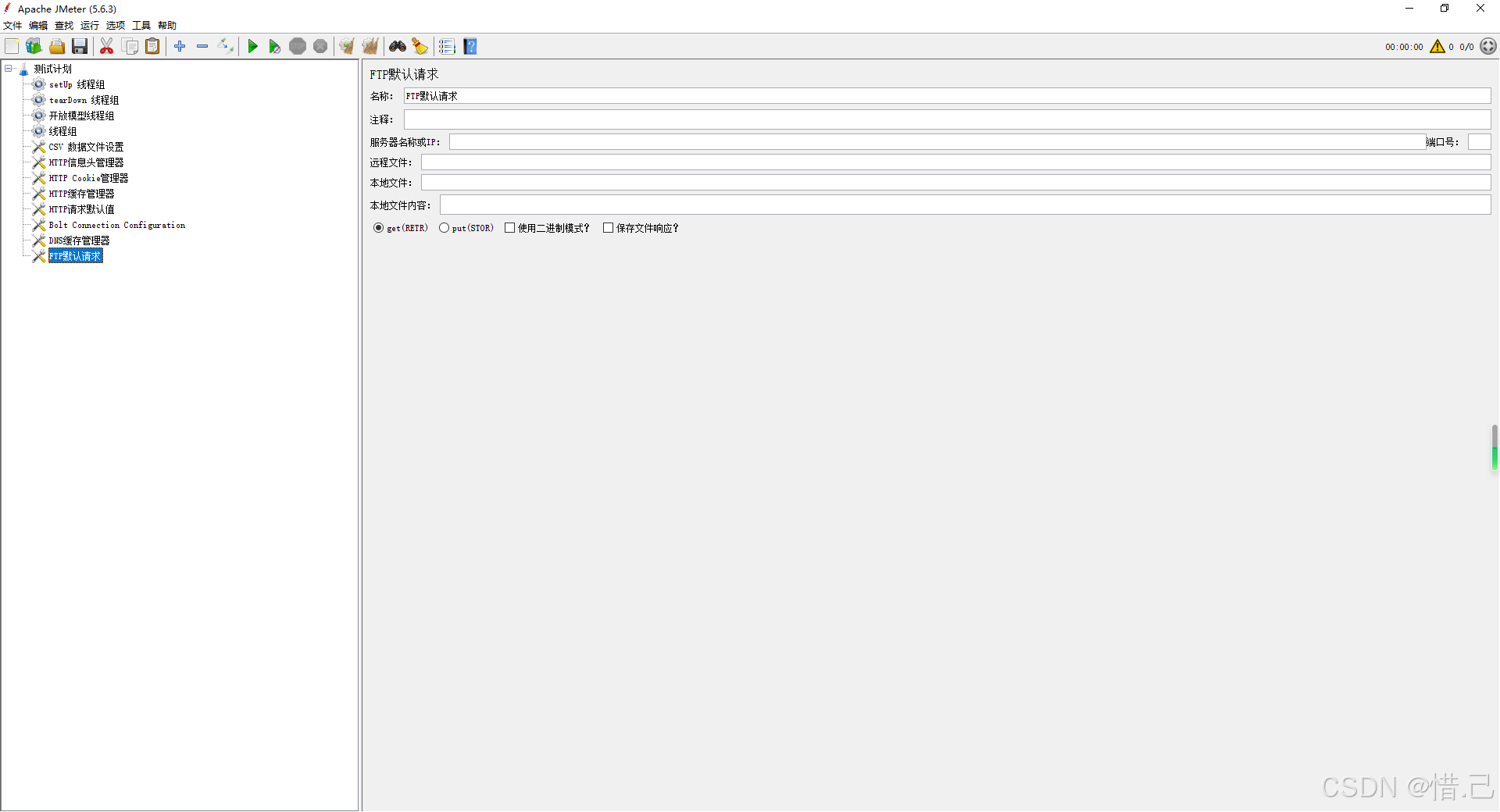Screen dimensions: 1500x812
Task: Select the HTTP缓存管理器 node
Action: click(x=81, y=194)
